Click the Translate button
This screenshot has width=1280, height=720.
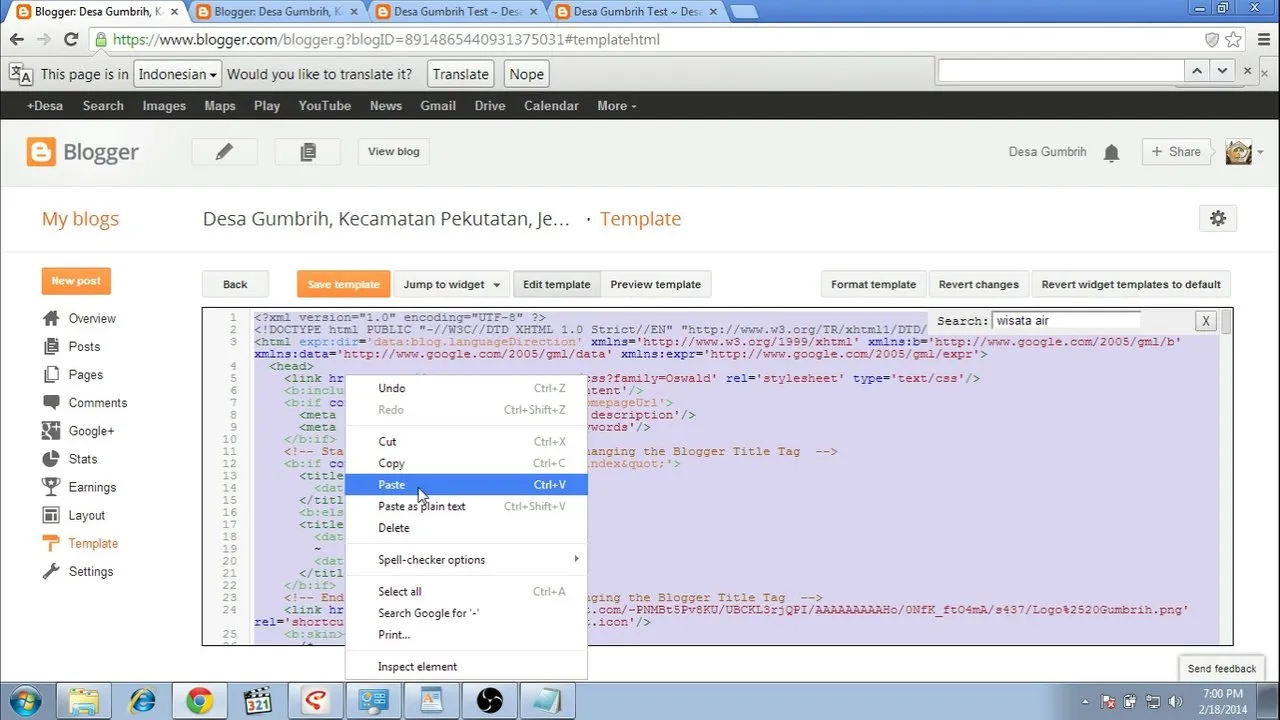[461, 74]
